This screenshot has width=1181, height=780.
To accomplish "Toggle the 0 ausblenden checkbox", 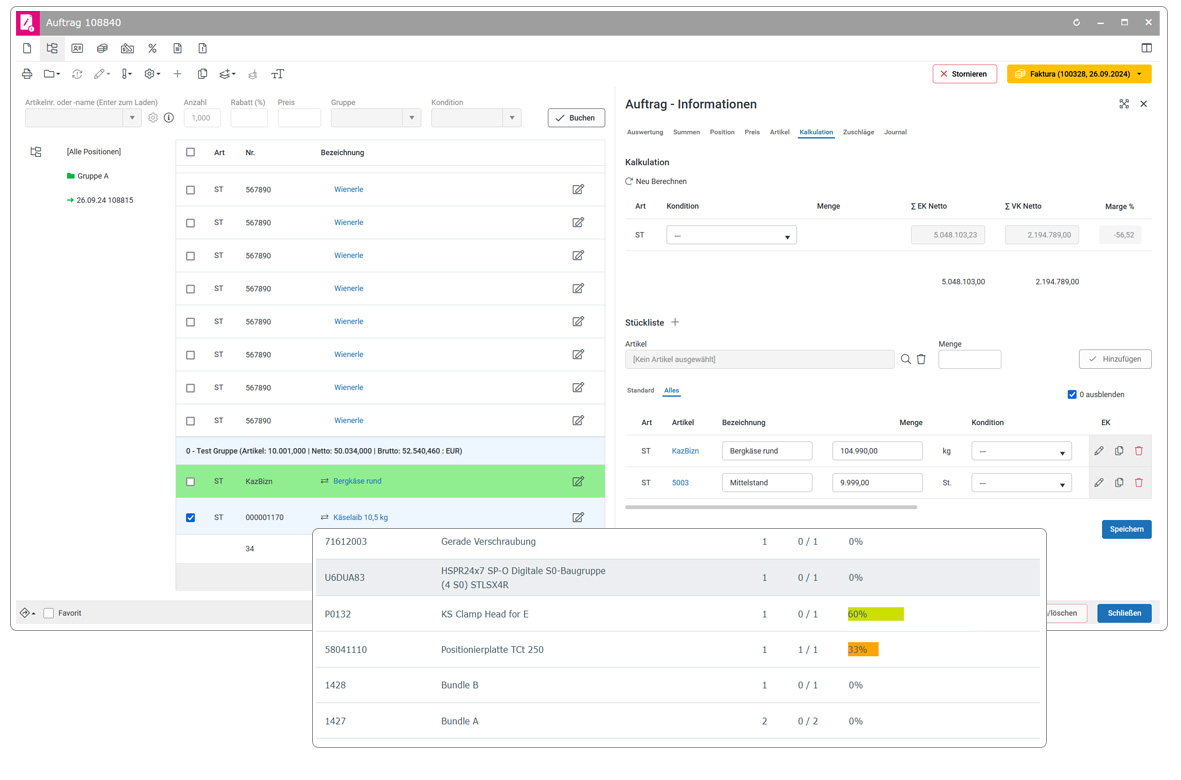I will (x=1072, y=395).
